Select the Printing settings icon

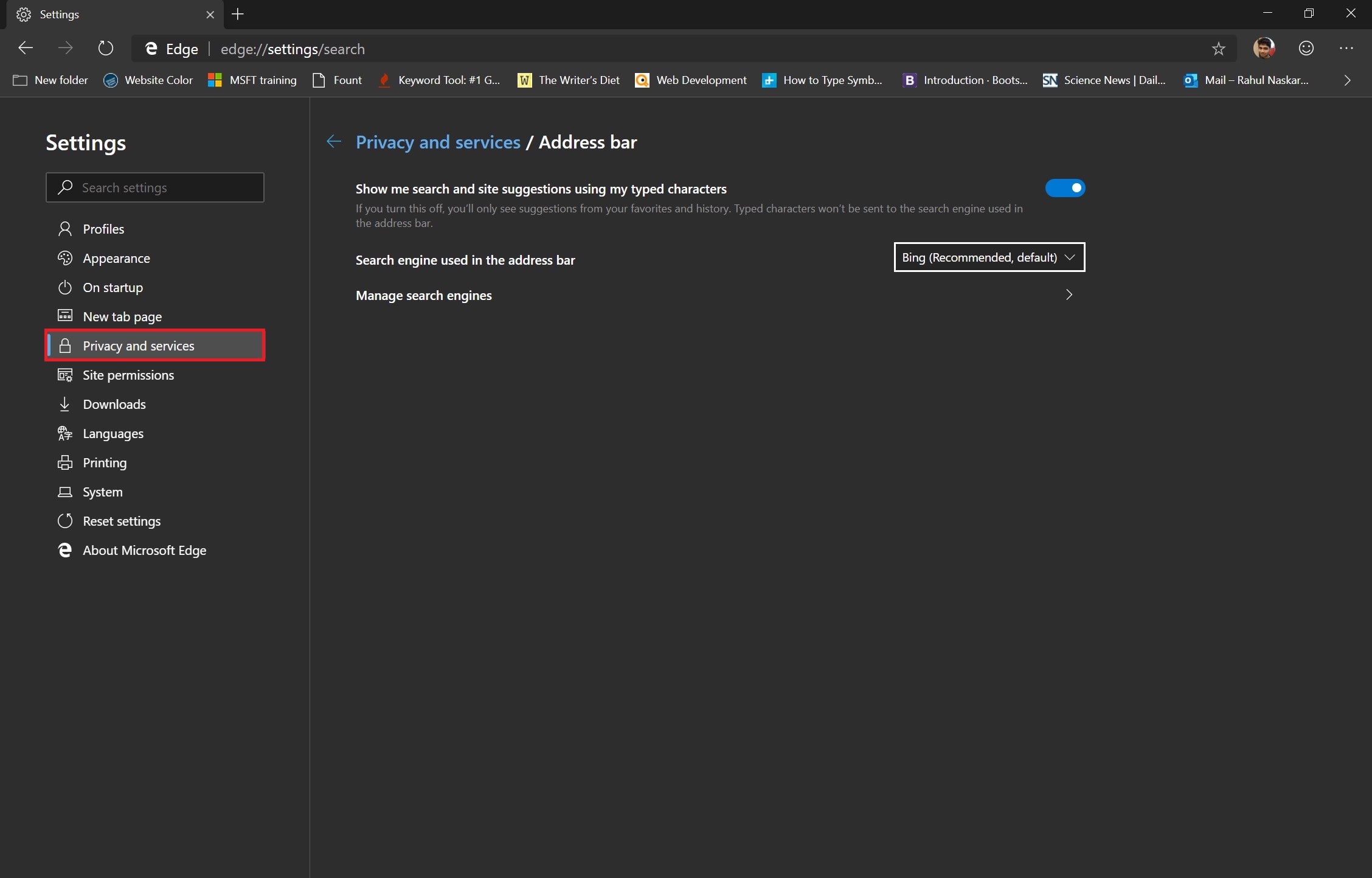pos(65,462)
